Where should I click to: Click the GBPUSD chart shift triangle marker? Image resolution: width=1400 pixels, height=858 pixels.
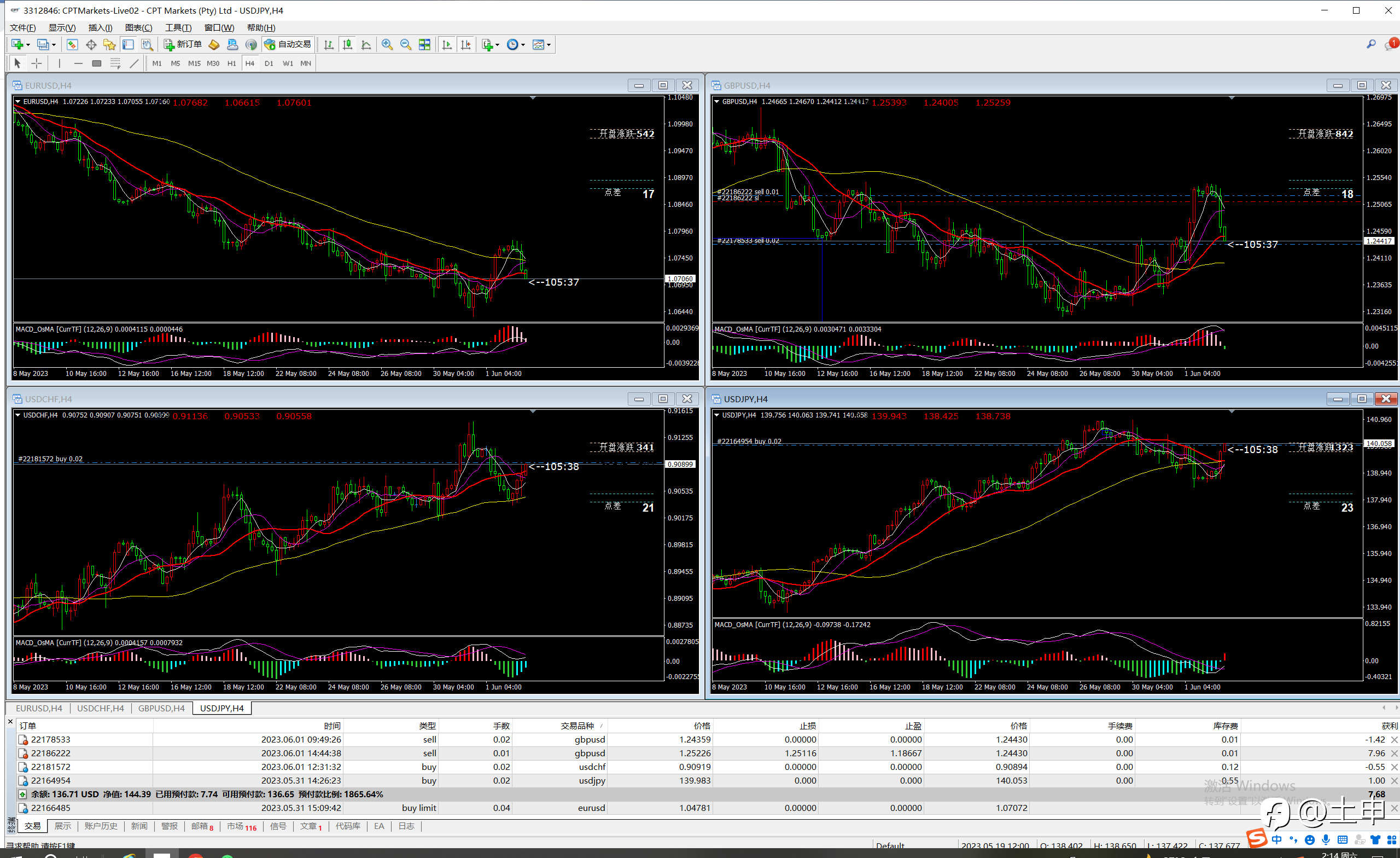point(1232,98)
